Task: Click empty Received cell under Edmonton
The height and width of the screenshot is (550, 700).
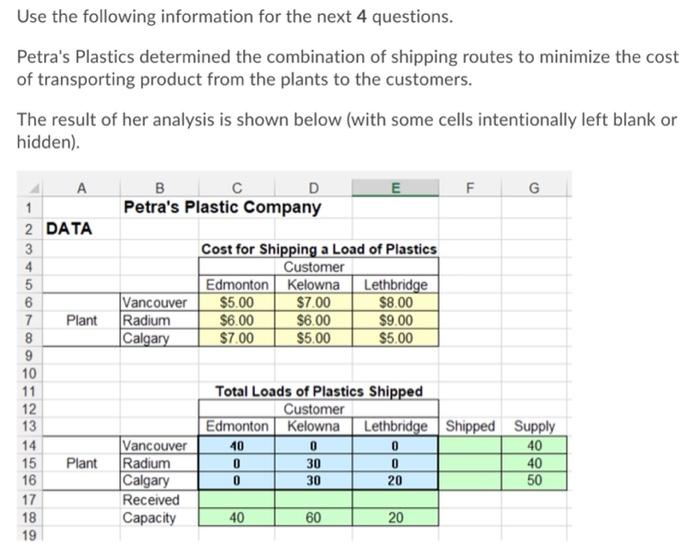Action: point(237,500)
